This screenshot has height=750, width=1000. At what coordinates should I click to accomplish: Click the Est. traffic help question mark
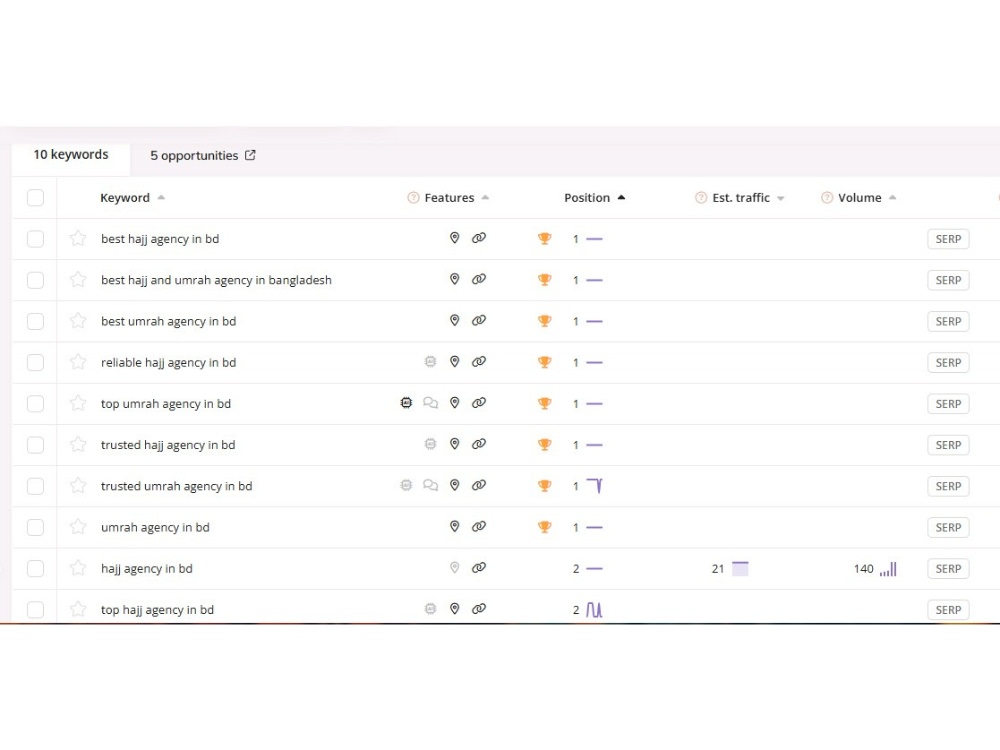click(x=701, y=198)
